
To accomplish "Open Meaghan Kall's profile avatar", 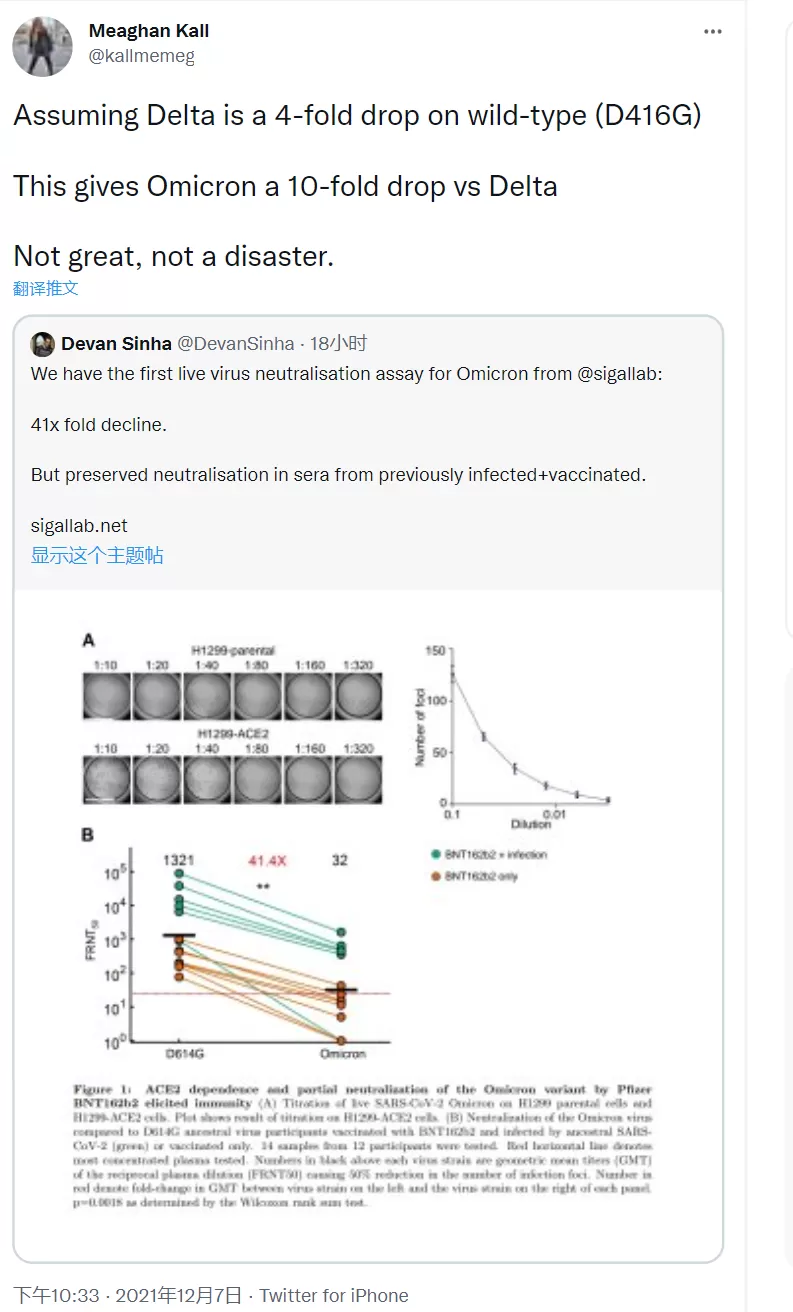I will pos(42,46).
